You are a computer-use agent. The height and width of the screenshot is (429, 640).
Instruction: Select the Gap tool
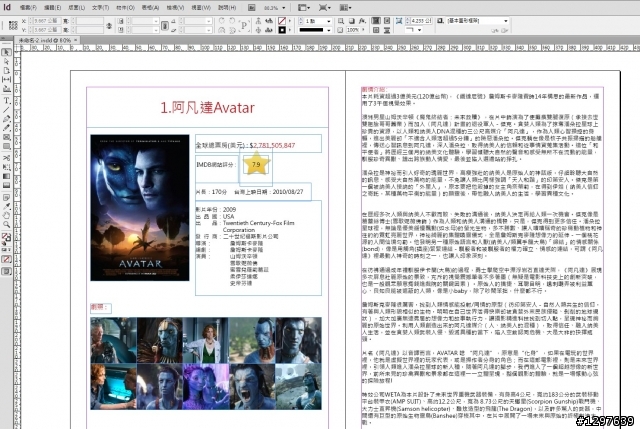tap(7, 79)
